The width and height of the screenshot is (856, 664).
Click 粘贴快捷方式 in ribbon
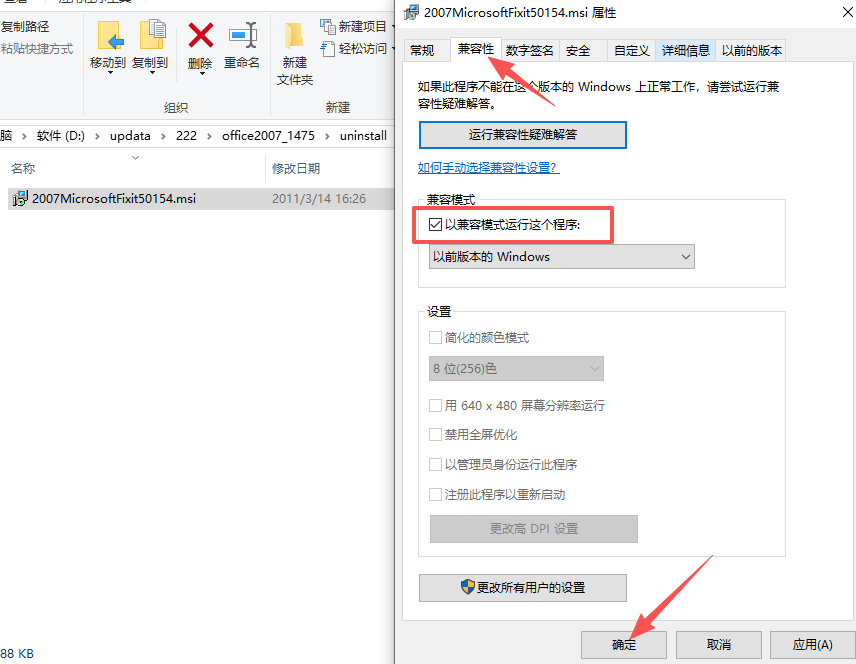point(37,49)
